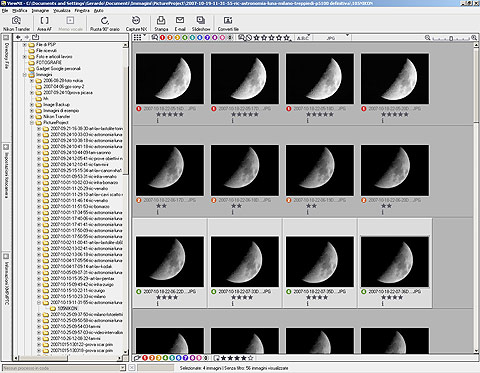
Task: Collapse the PictureProject folder tree node
Action: (32, 123)
